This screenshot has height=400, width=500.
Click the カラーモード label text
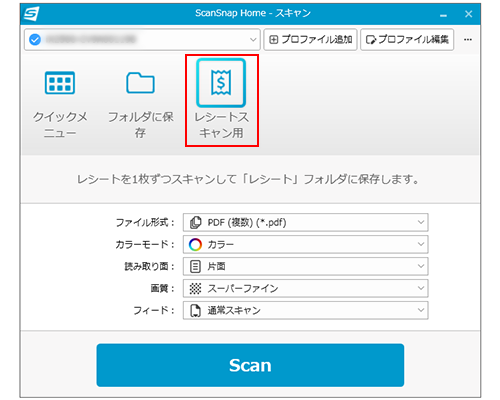point(145,244)
